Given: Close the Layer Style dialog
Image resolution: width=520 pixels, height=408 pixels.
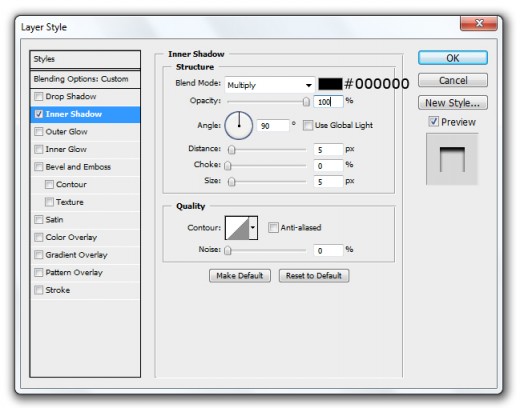Looking at the screenshot, I should 479,23.
